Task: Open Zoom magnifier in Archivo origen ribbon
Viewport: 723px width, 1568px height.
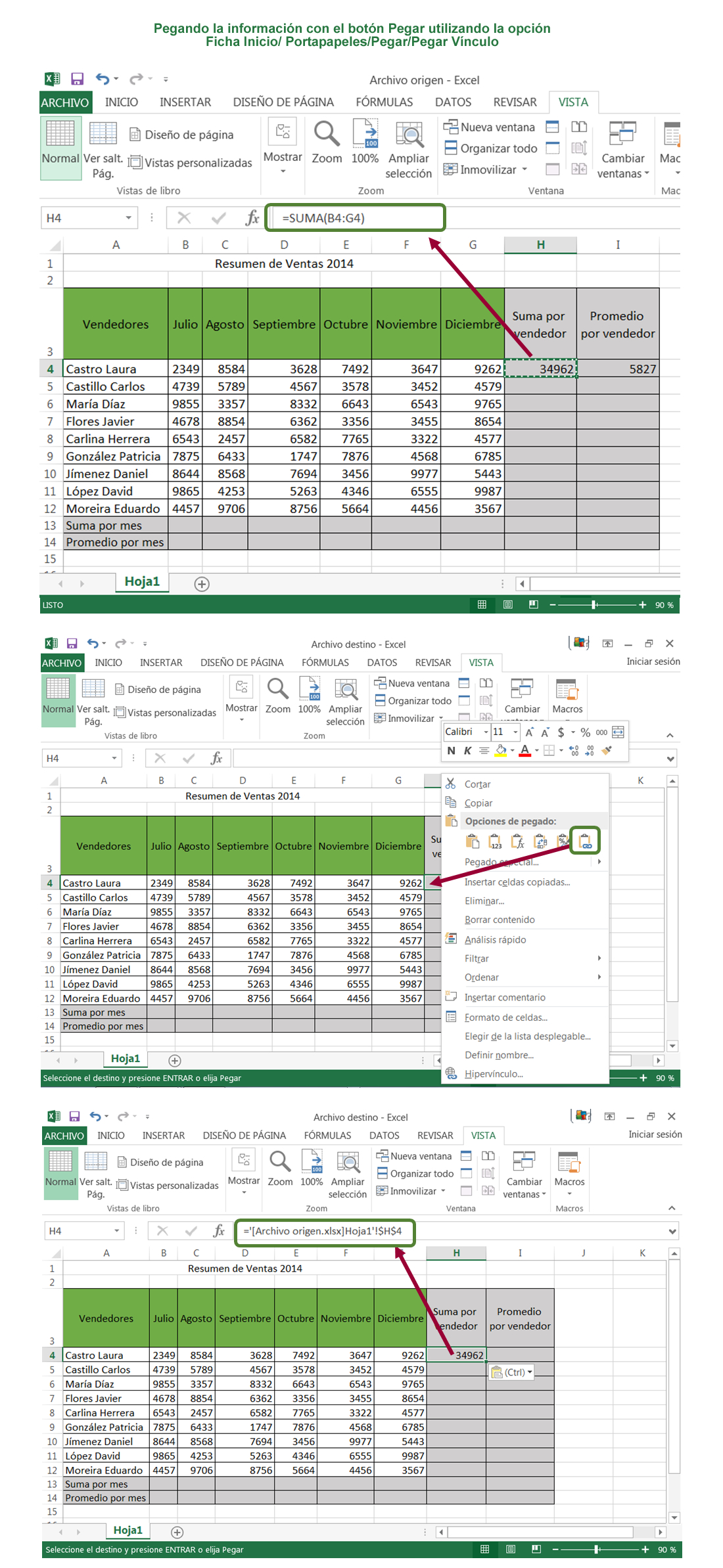Action: tap(327, 141)
